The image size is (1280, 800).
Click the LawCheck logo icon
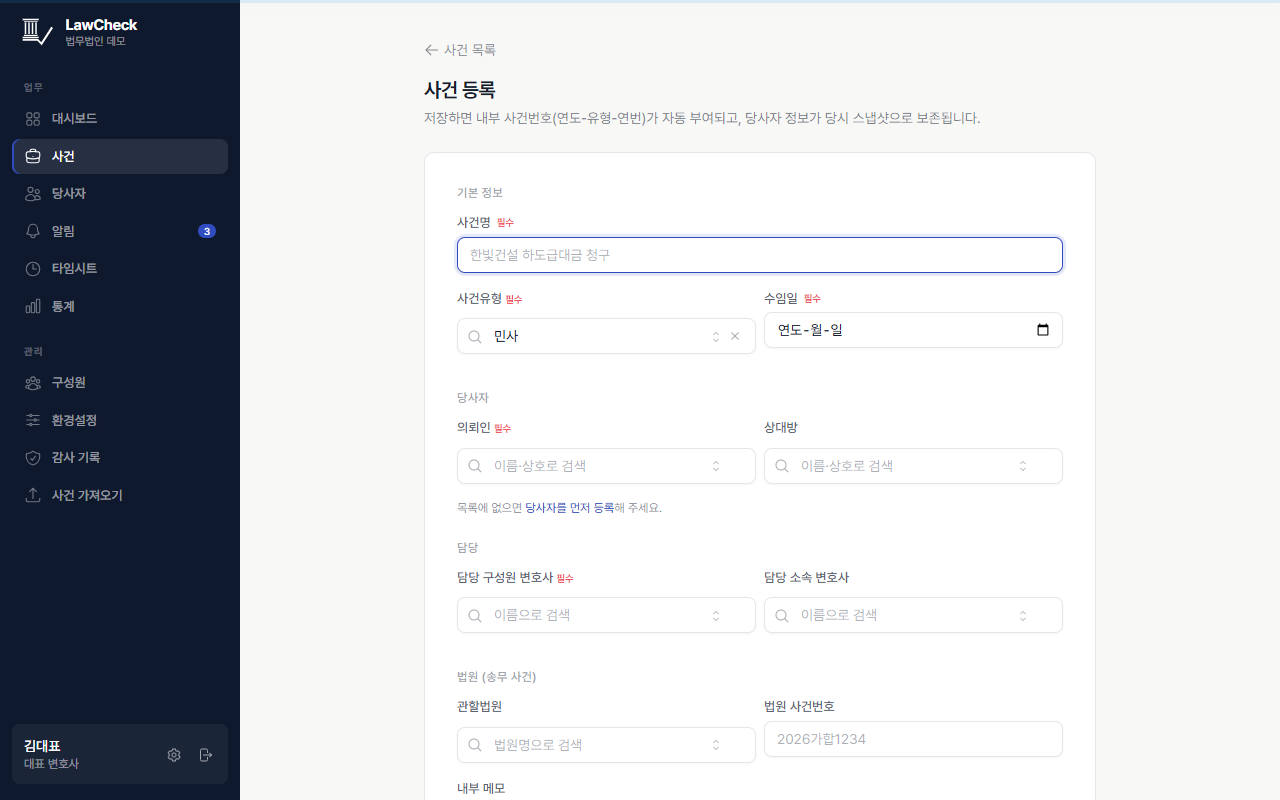pos(37,32)
